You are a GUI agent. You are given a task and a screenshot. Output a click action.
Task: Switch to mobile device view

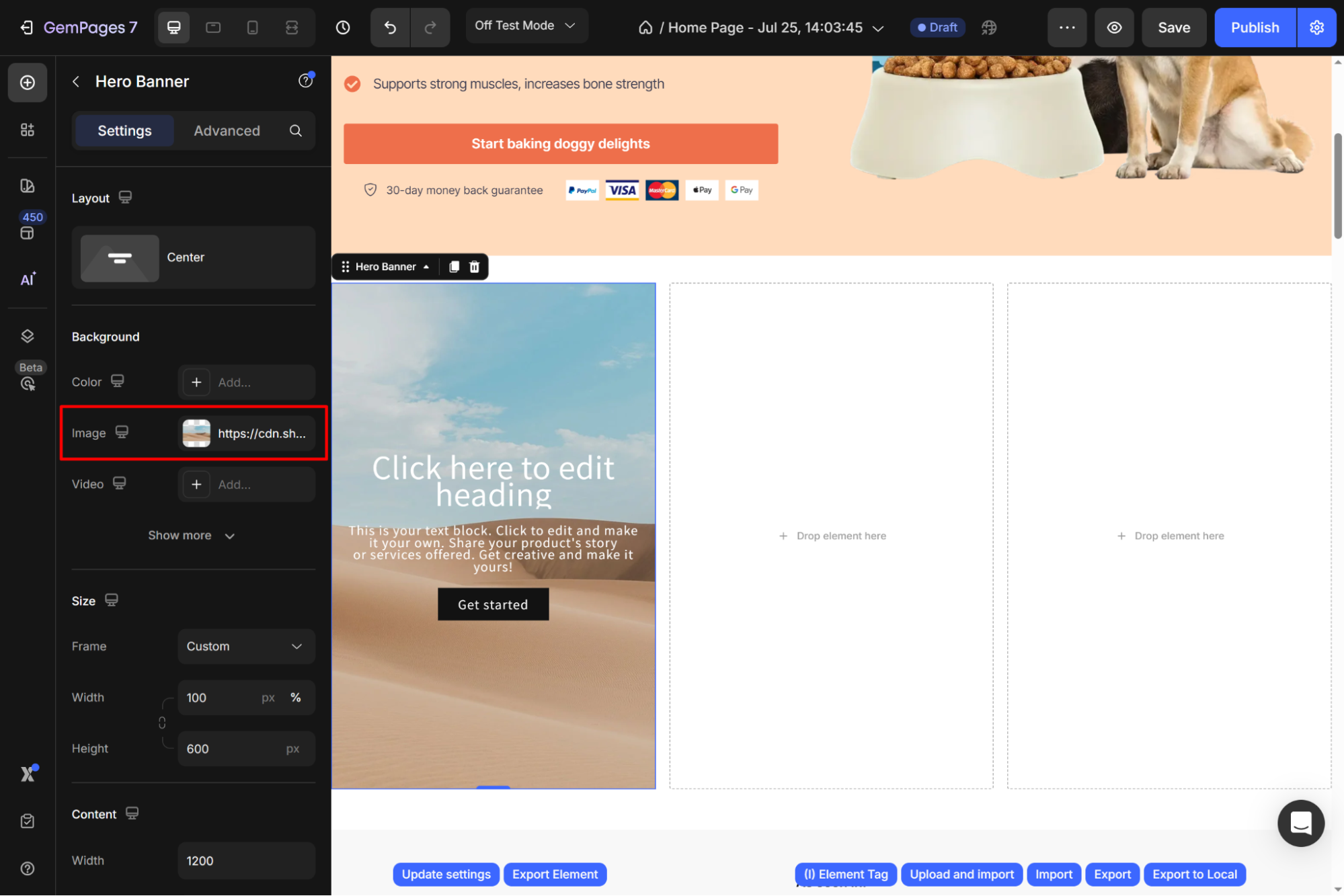coord(252,28)
